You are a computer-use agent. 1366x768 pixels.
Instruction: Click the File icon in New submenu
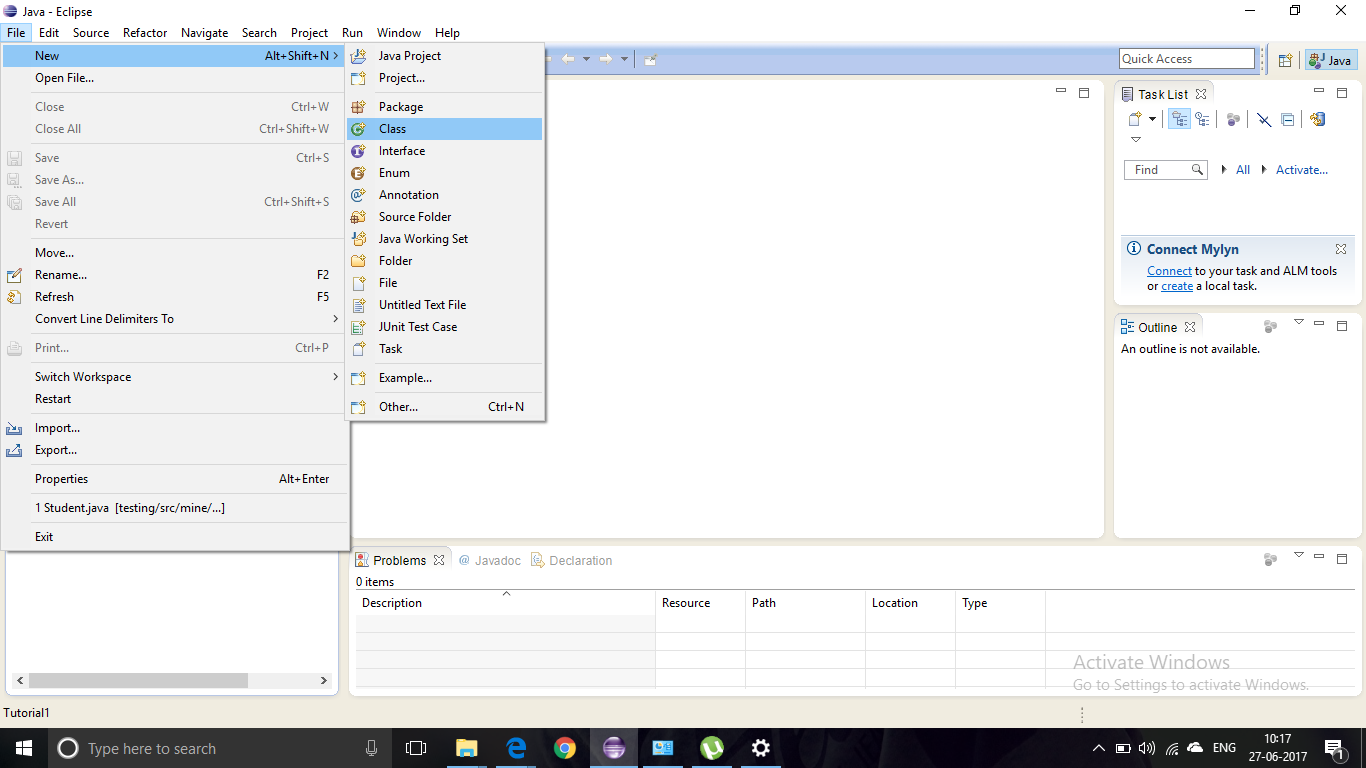click(x=359, y=283)
